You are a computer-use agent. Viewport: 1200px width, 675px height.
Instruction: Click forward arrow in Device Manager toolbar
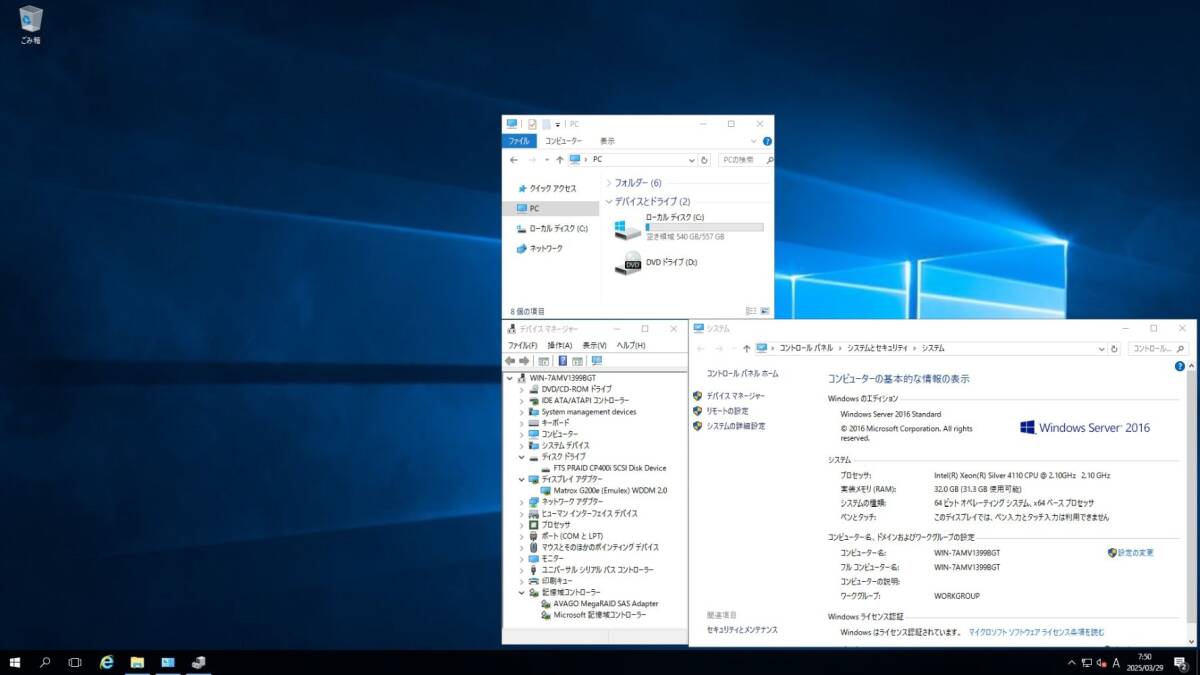524,361
